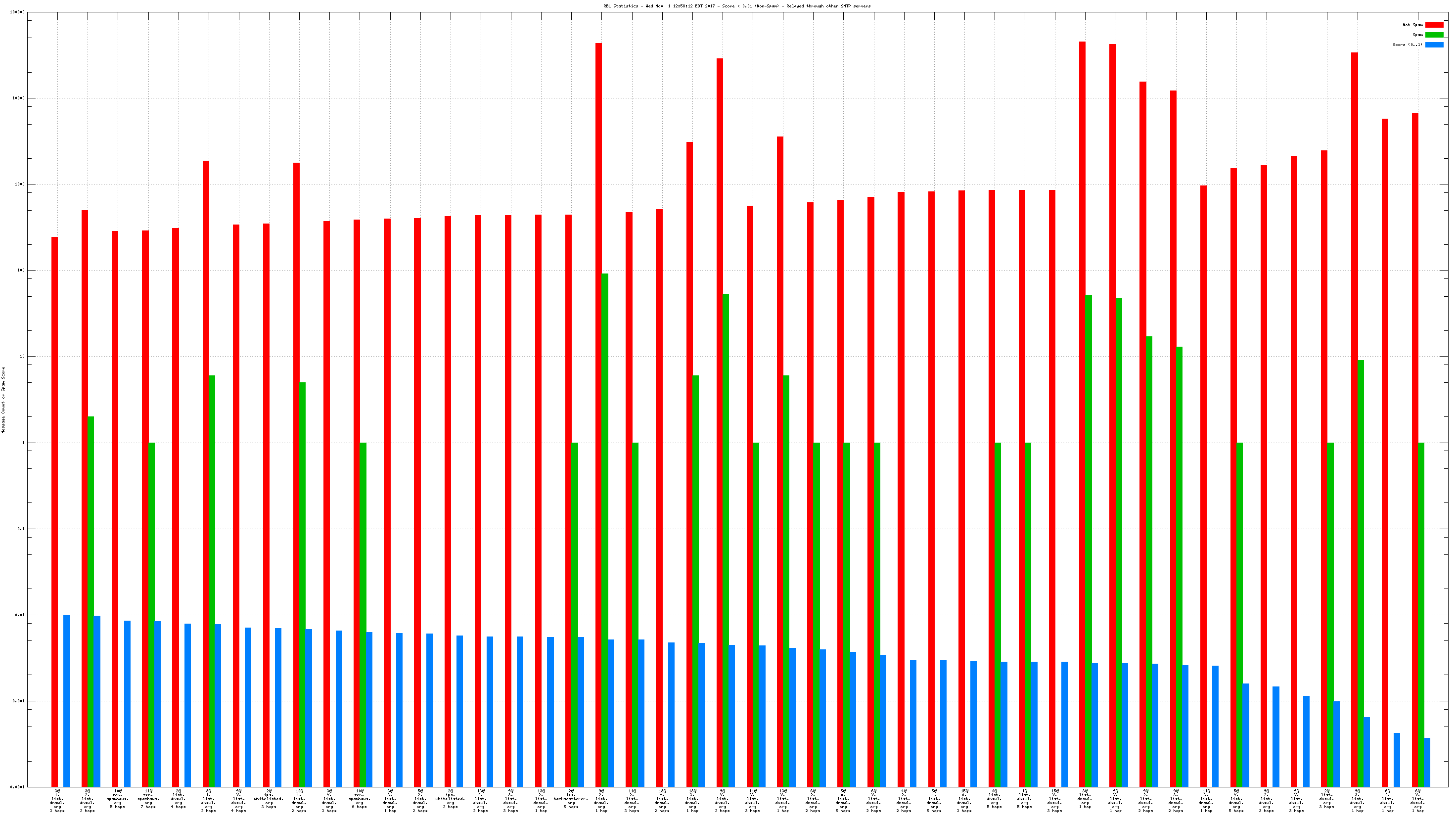Viewport: 1456px width, 819px height.
Task: Click the rightmost blue Score bar
Action: coord(1427,762)
